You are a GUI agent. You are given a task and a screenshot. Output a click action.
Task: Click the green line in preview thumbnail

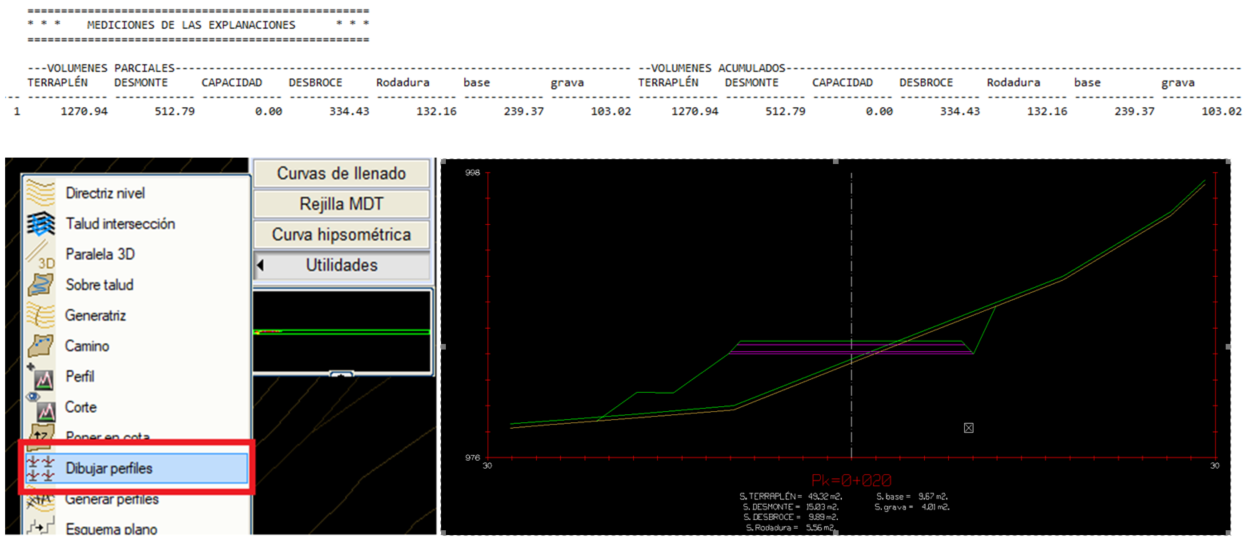point(342,331)
